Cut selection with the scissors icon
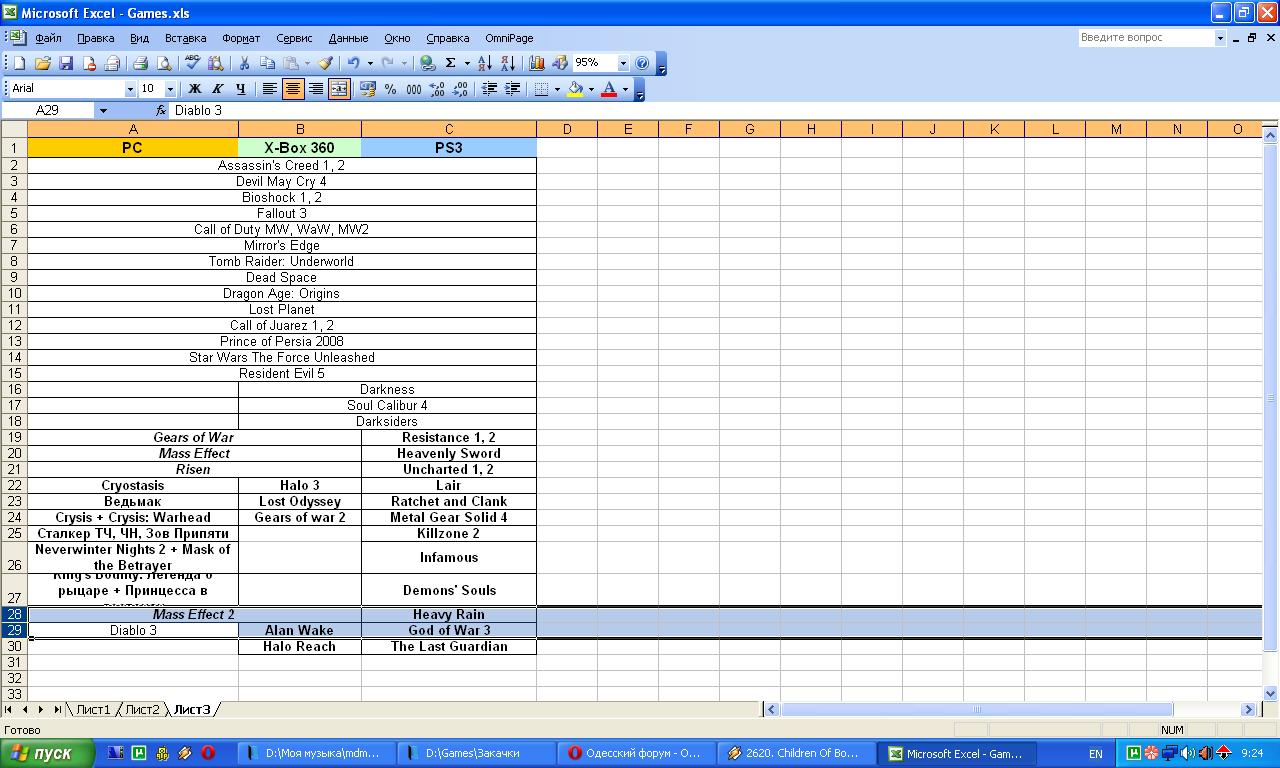Image resolution: width=1280 pixels, height=768 pixels. (x=244, y=63)
